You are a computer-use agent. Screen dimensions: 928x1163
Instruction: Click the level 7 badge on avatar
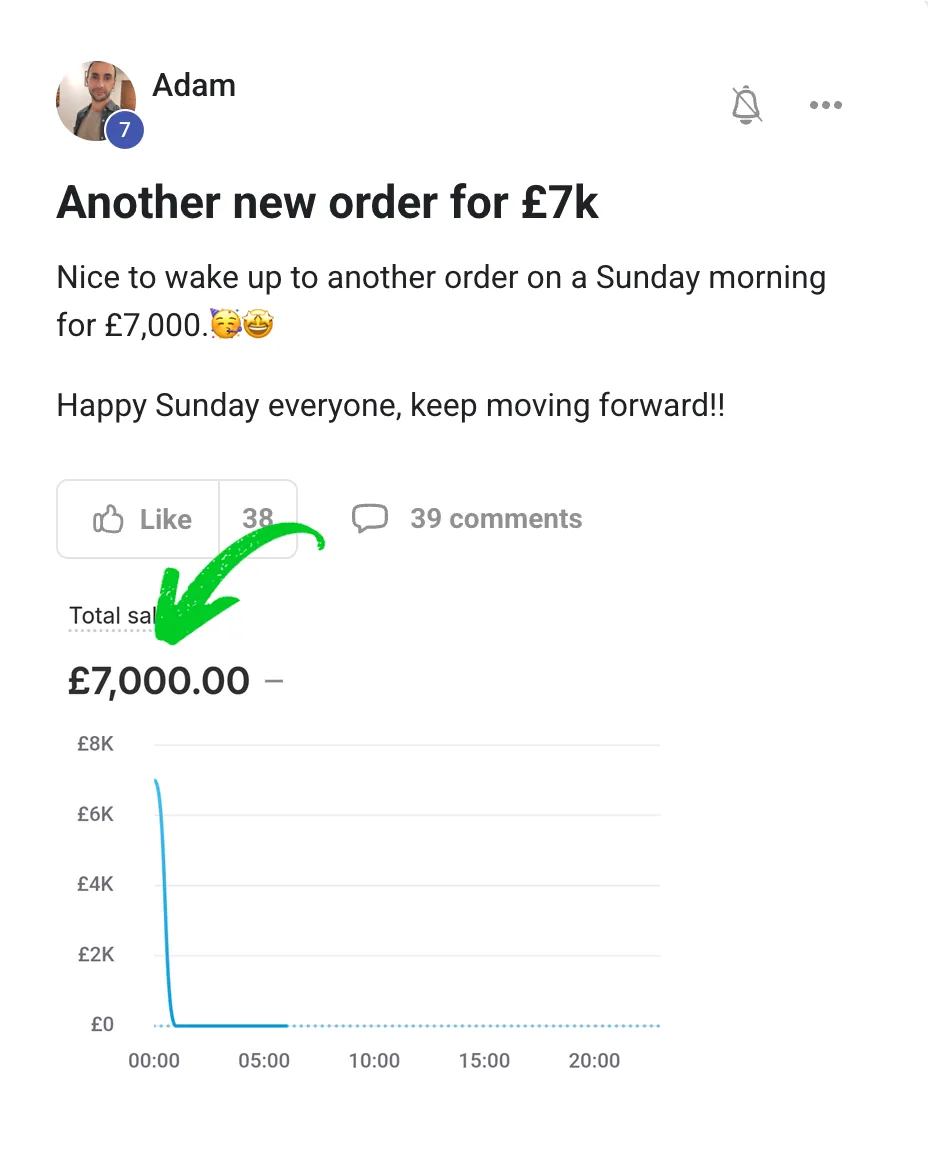pos(125,130)
